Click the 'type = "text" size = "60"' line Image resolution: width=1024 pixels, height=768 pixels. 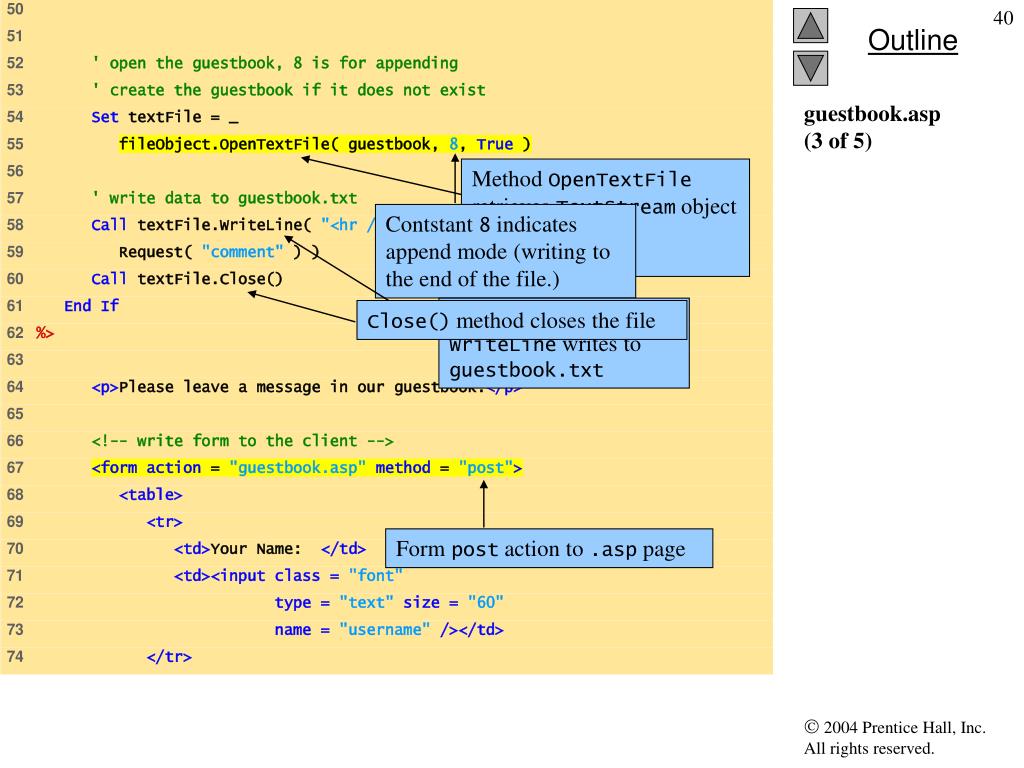(x=389, y=603)
